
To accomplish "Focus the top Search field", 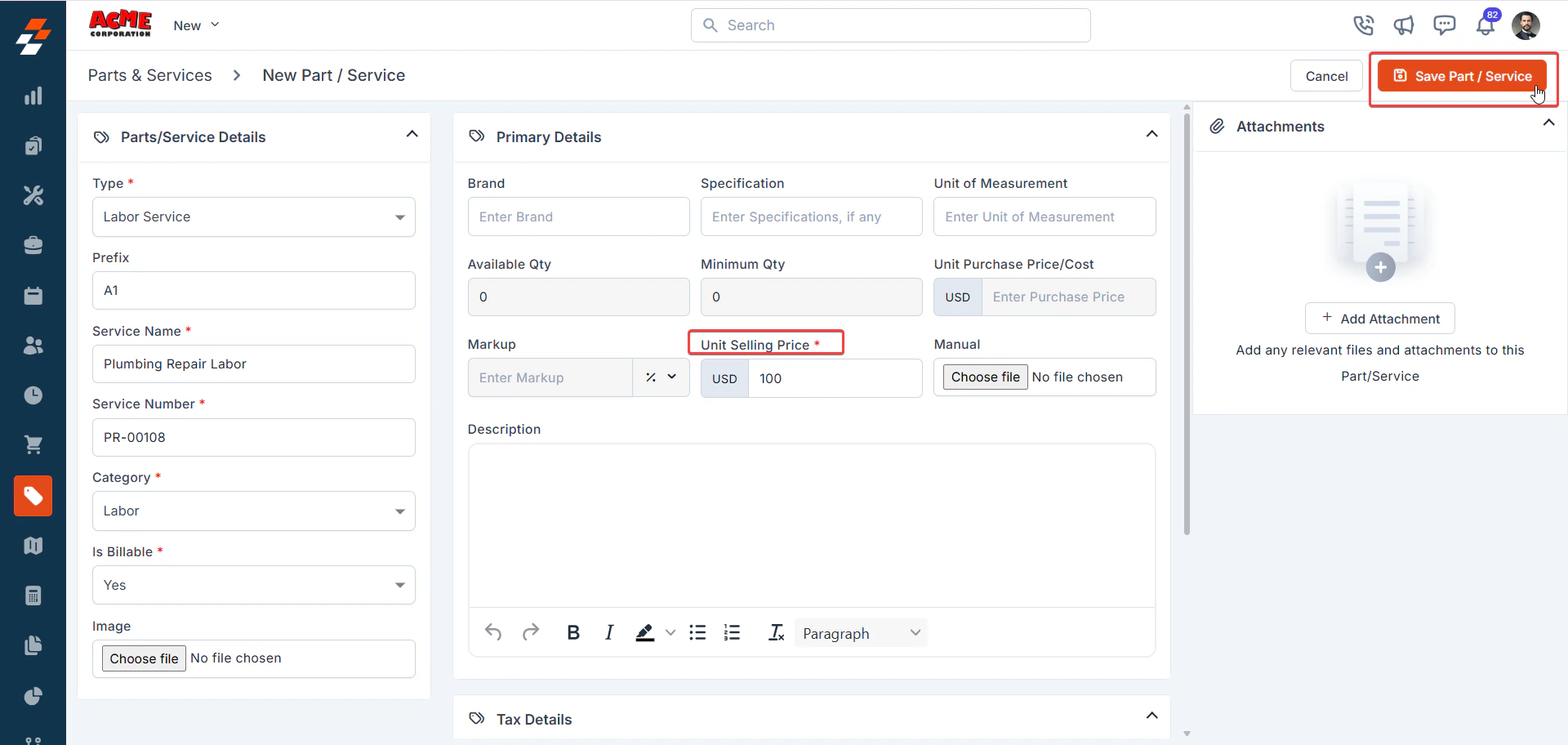I will [x=890, y=25].
